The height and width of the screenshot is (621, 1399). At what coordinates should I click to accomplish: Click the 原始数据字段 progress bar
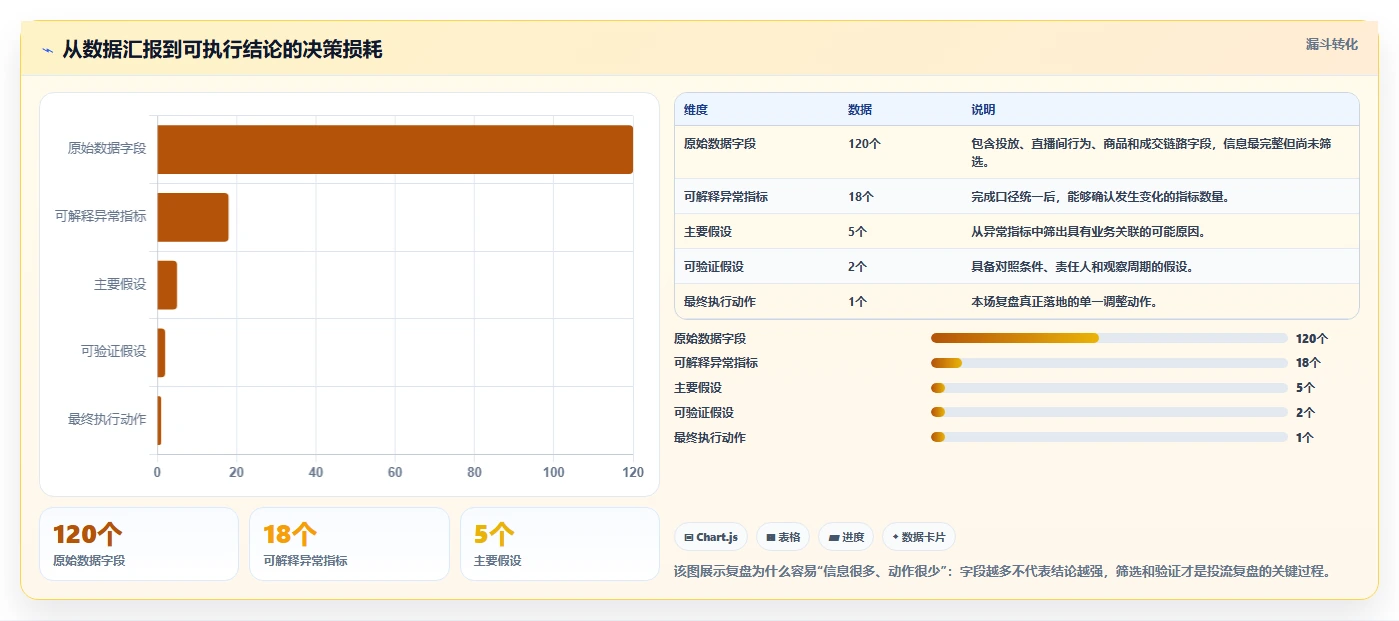click(1109, 338)
